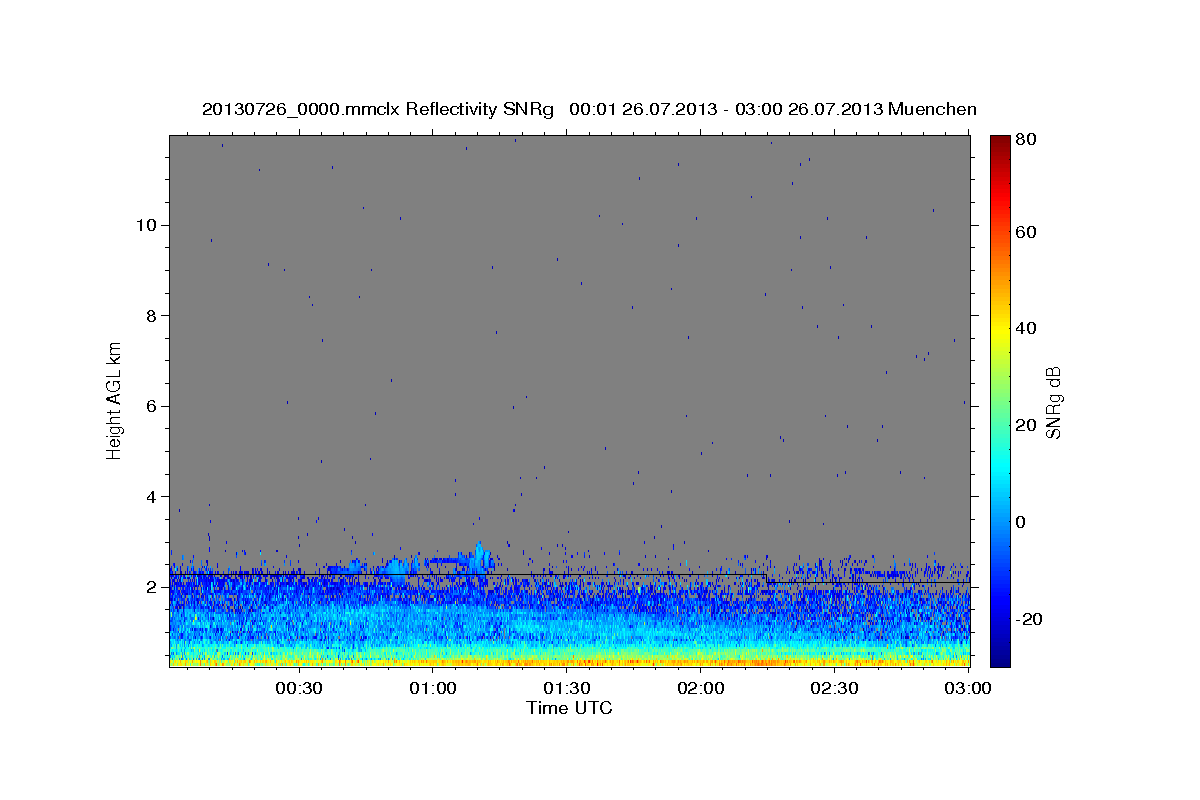Viewport: 1200px width, 800px height.
Task: Click the height tick label 2
Action: (x=151, y=588)
